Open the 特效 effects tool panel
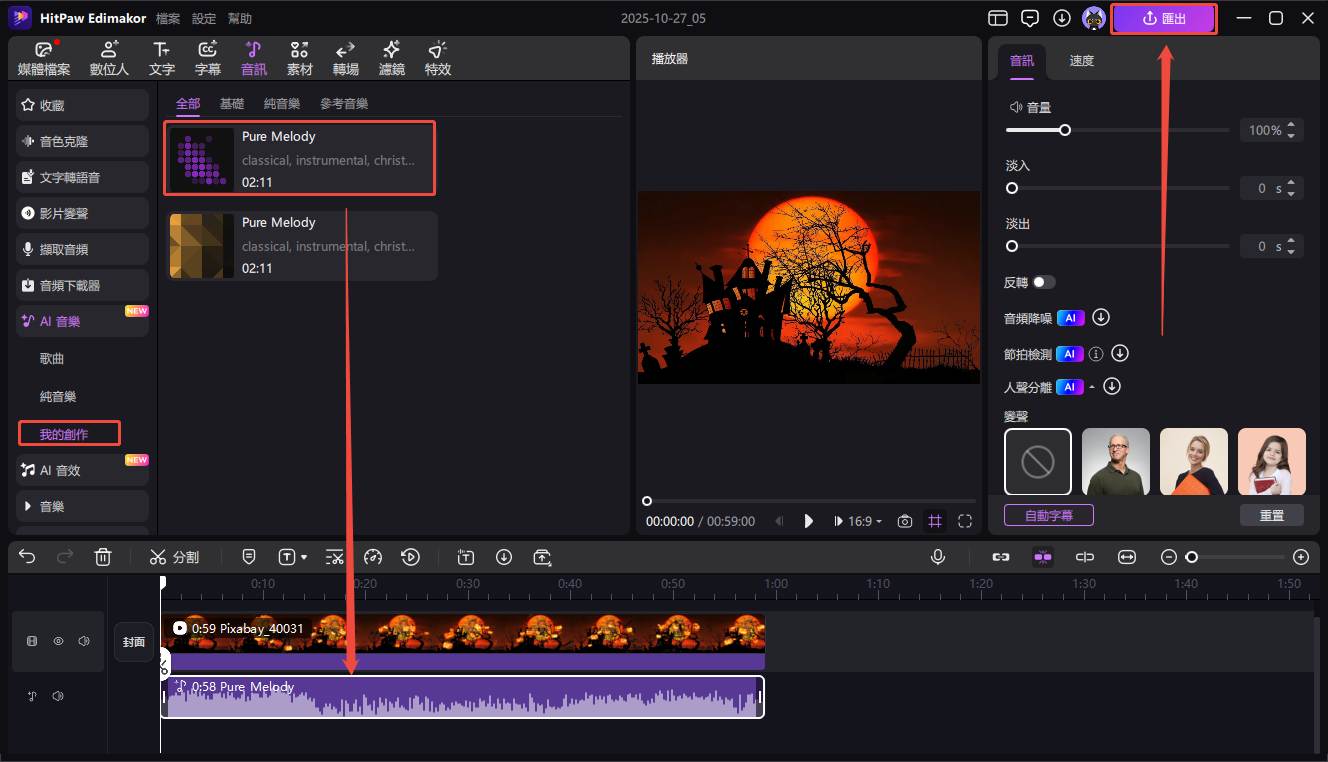Image resolution: width=1328 pixels, height=762 pixels. tap(437, 59)
